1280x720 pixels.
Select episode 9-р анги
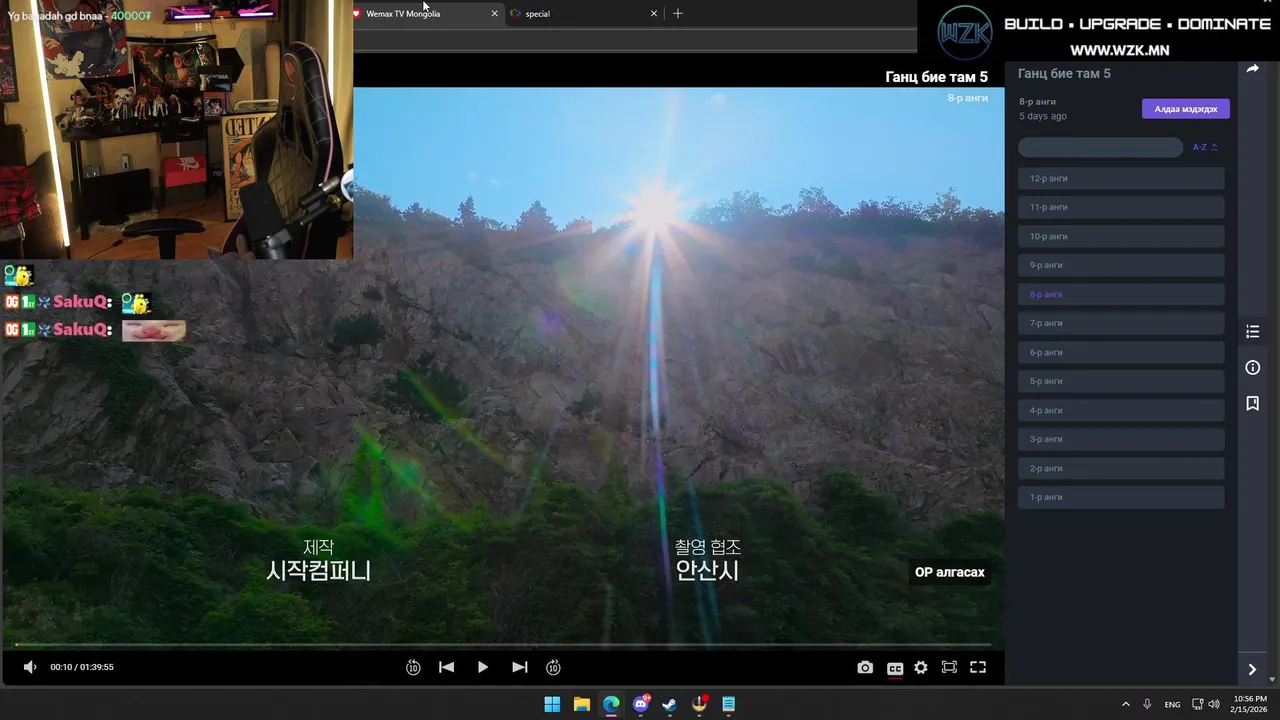1121,266
